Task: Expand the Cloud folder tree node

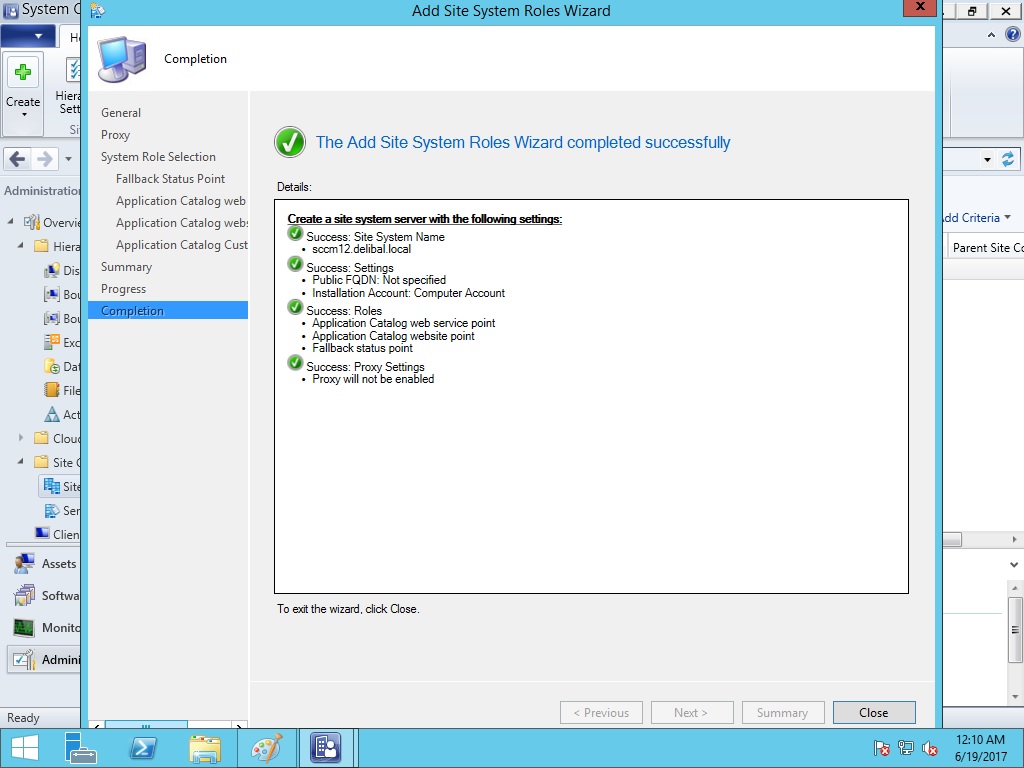Action: coord(22,438)
